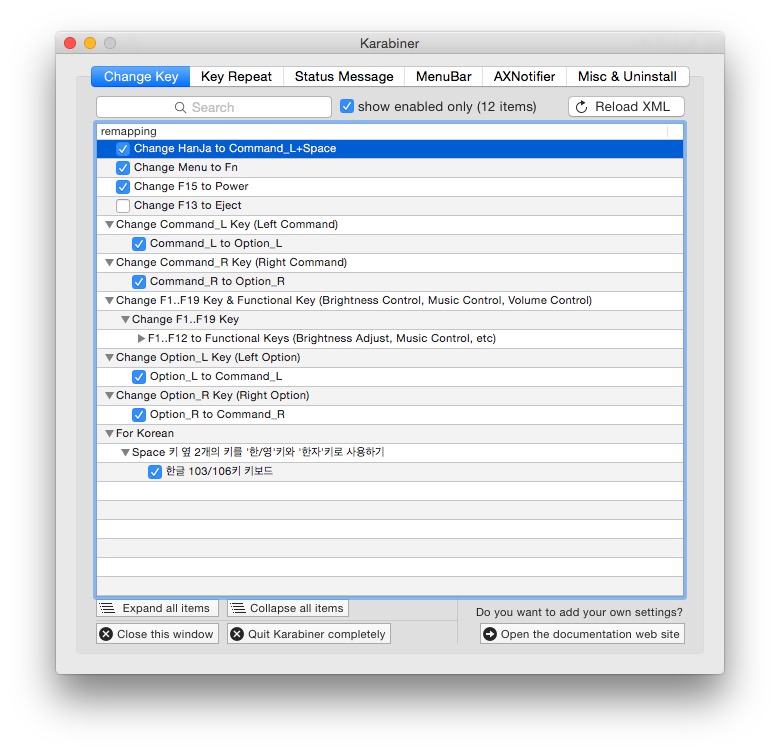780x754 pixels.
Task: Open the Key Repeat tab
Action: pos(236,77)
